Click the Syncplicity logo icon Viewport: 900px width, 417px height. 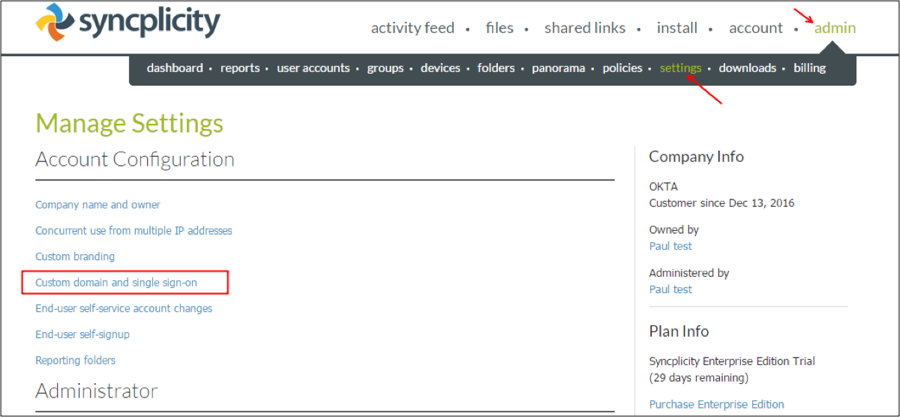point(55,22)
